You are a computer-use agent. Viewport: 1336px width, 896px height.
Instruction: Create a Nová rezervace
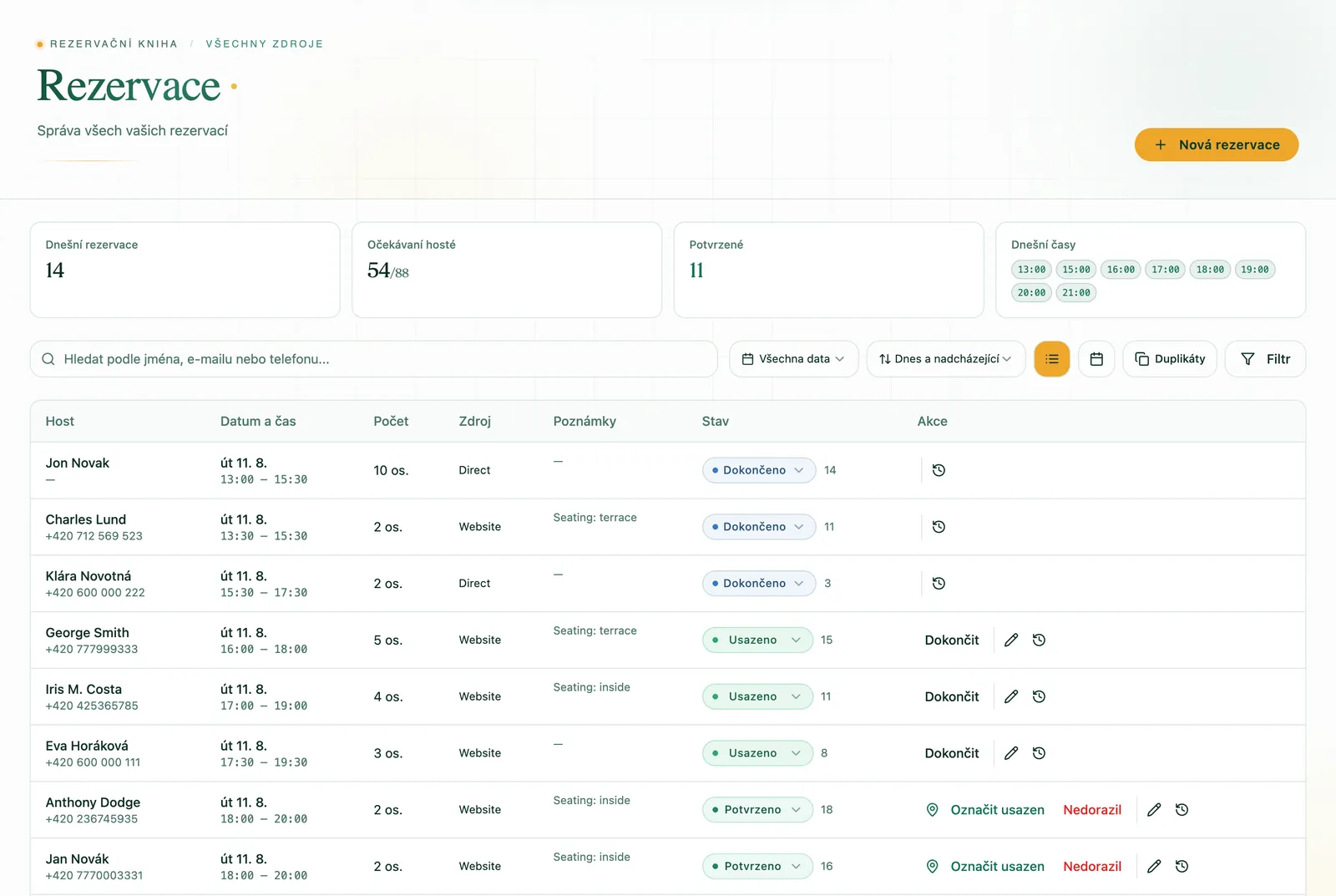[1217, 144]
